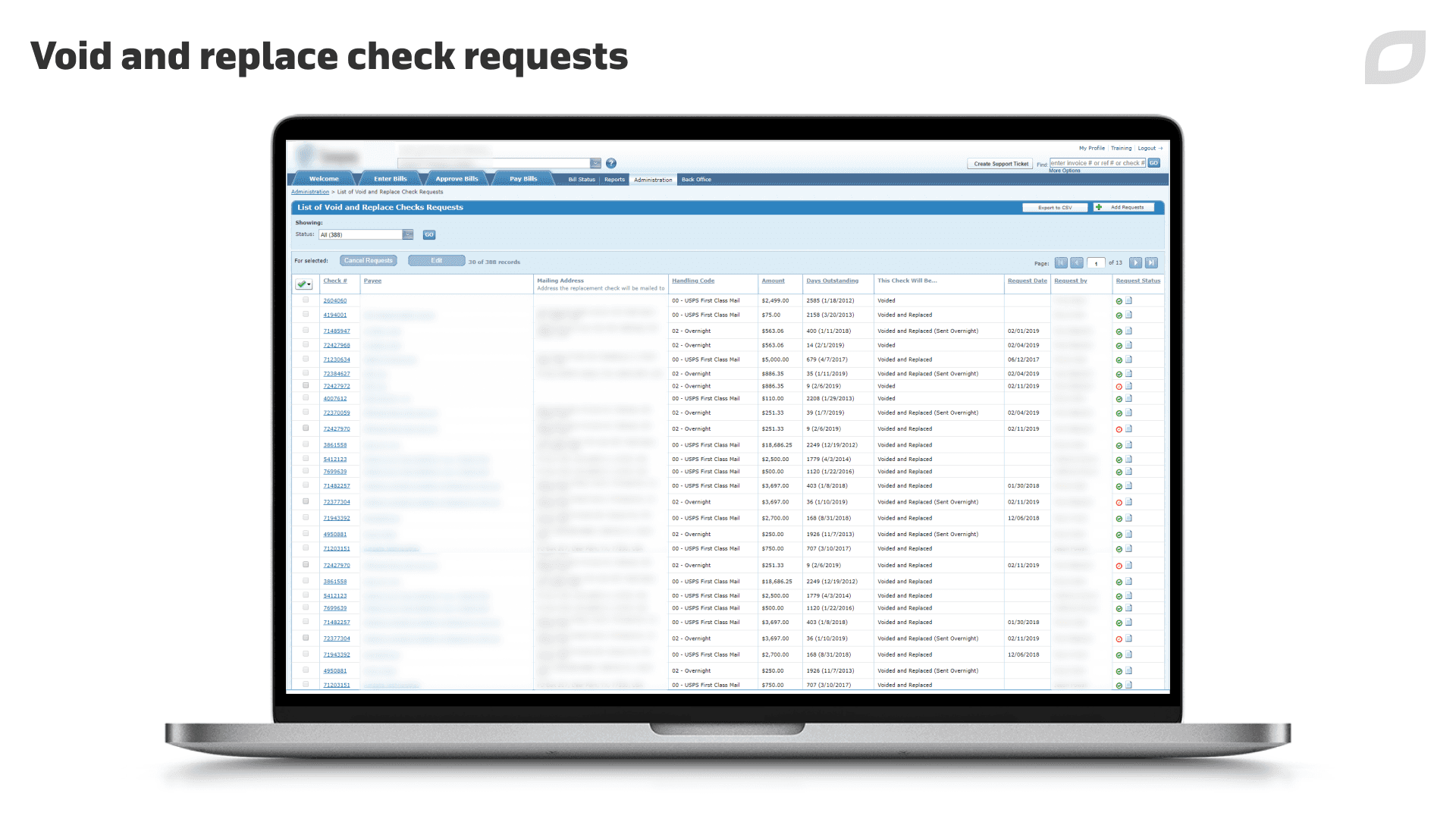The height and width of the screenshot is (819, 1456).
Task: Open document icon for check 71230634
Action: click(1128, 359)
